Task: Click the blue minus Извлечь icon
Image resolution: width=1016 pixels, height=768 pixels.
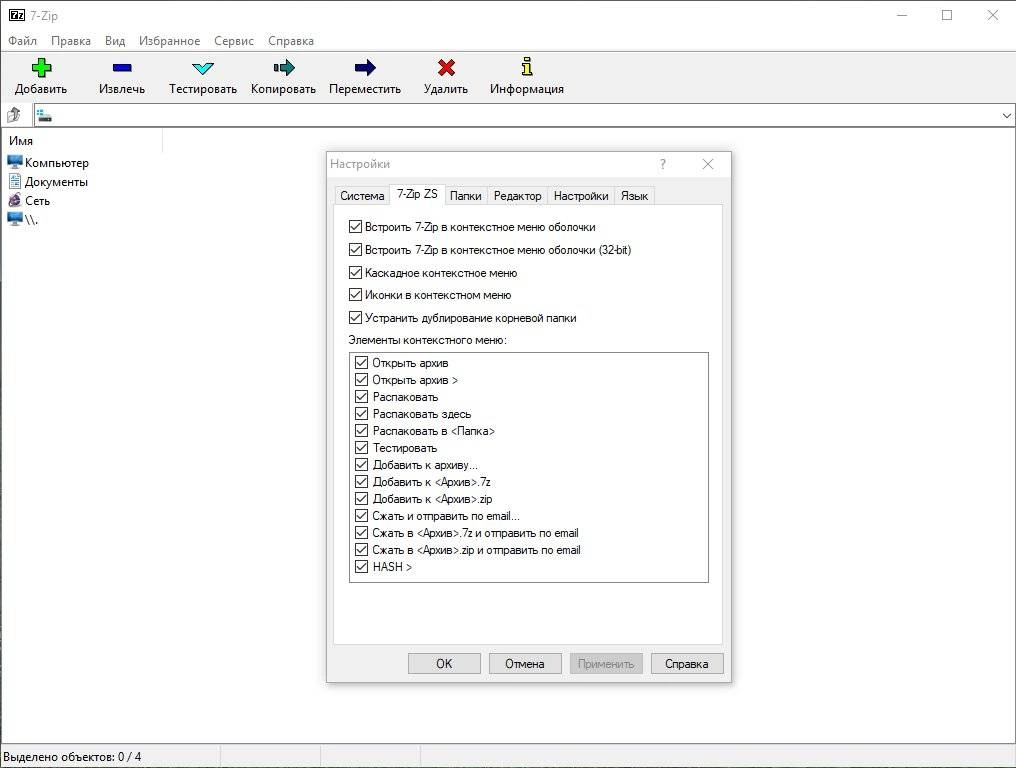Action: pyautogui.click(x=122, y=67)
